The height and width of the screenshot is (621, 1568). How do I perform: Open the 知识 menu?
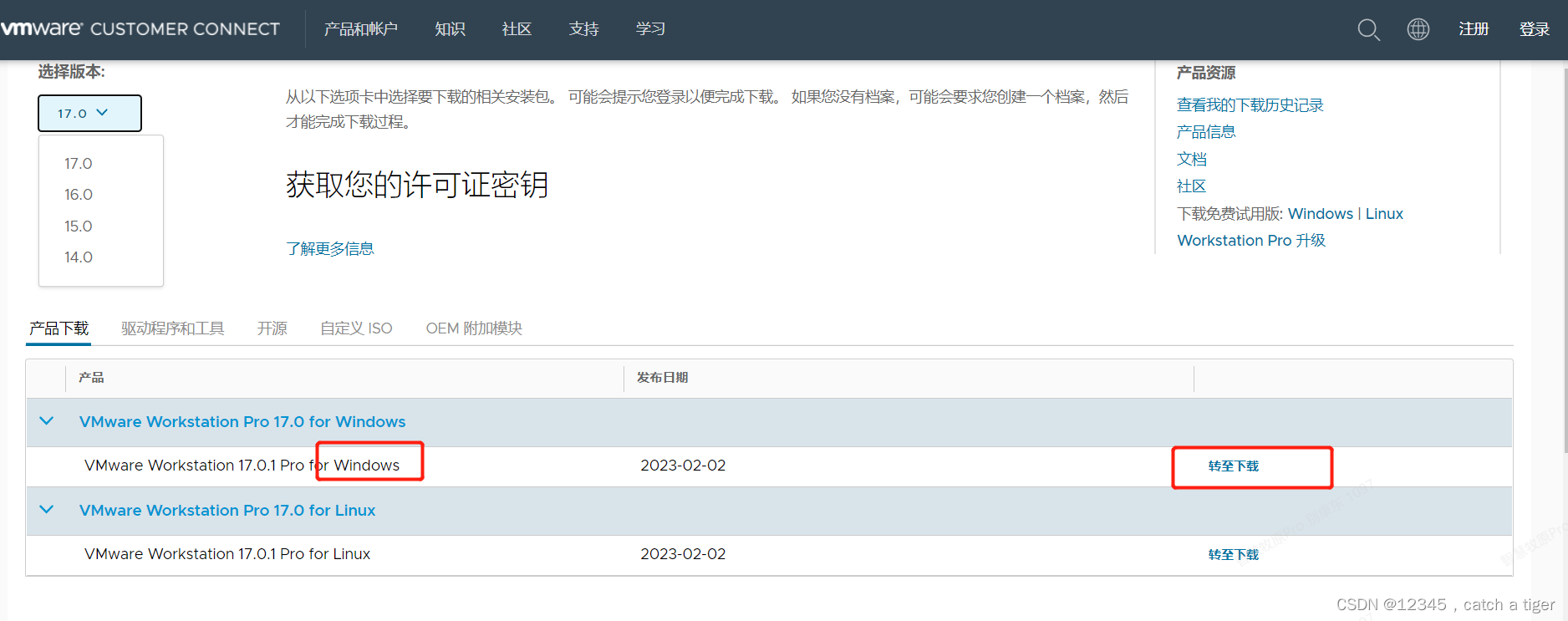(450, 29)
